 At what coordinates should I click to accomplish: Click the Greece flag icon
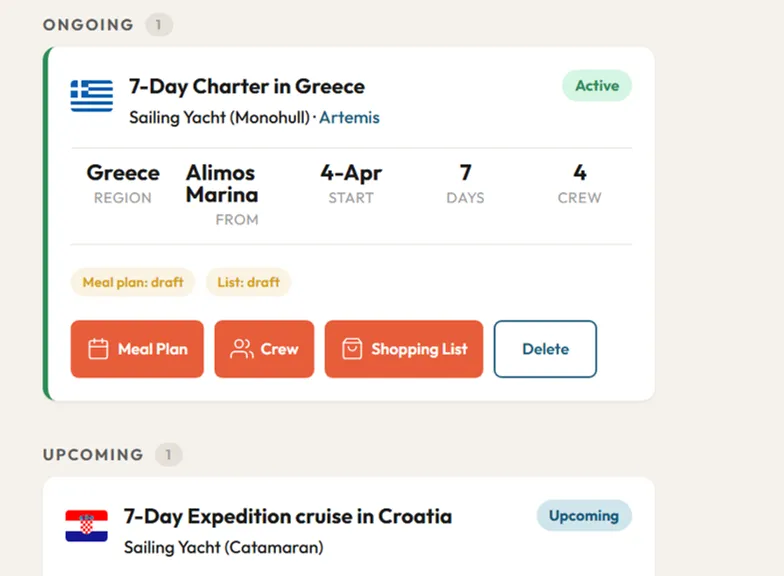[x=91, y=96]
